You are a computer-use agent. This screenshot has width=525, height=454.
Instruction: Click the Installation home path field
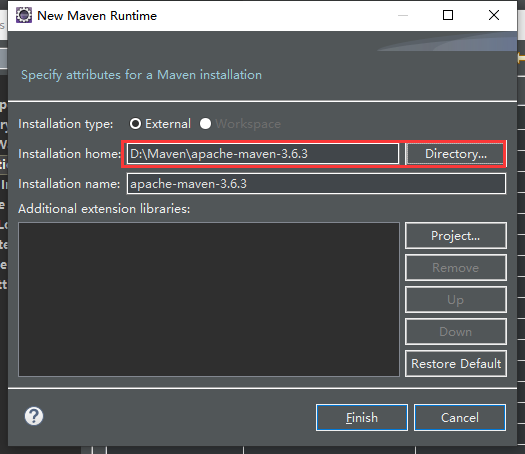pos(263,154)
